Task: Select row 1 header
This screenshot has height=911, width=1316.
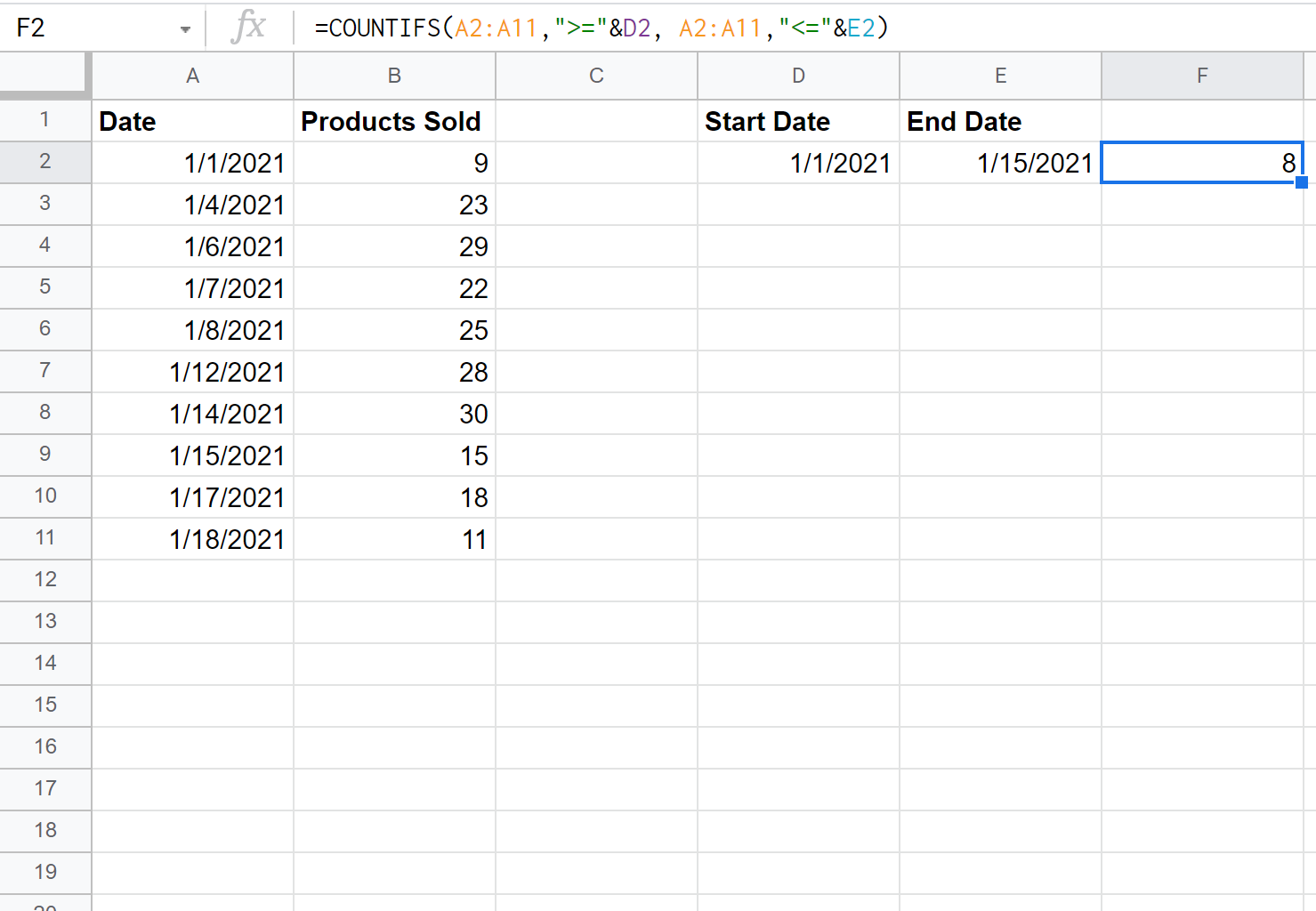Action: (x=44, y=120)
